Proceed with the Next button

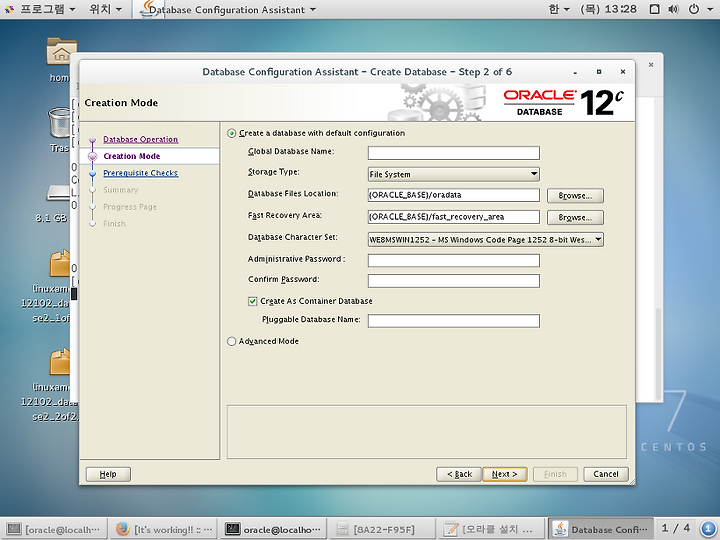tap(505, 474)
